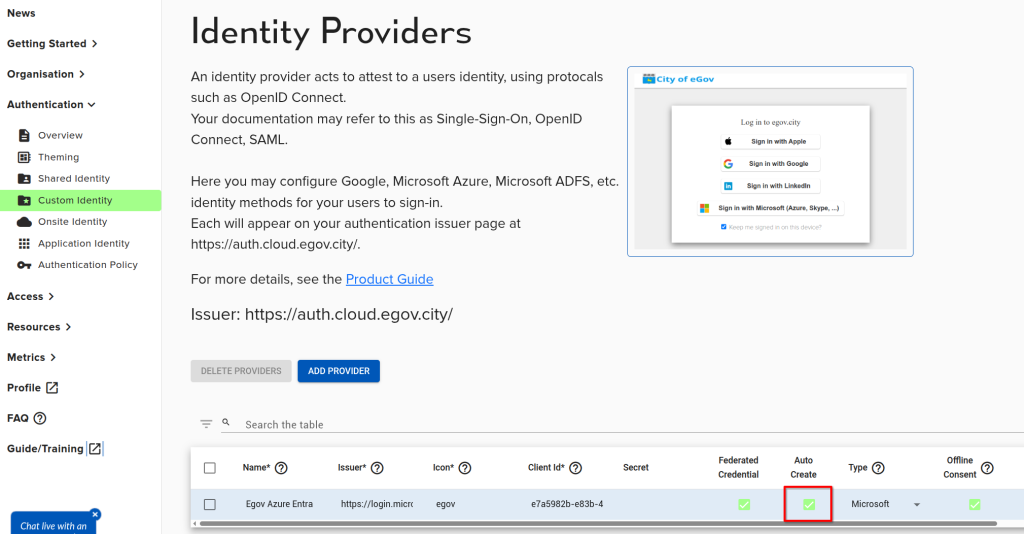The width and height of the screenshot is (1024, 534).
Task: Click the Auto Create column header
Action: pos(803,467)
